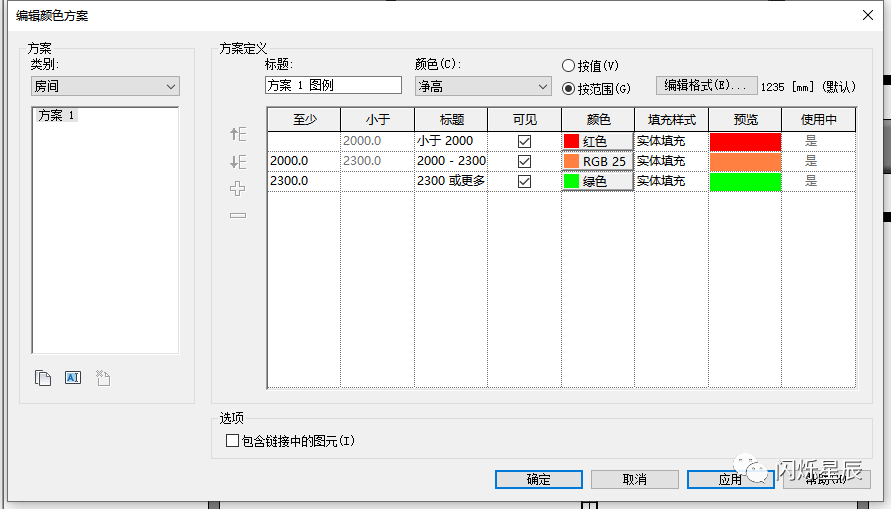Screen dimensions: 891x509
Task: Open the 类别 dropdown showing 房间
Action: click(x=105, y=86)
